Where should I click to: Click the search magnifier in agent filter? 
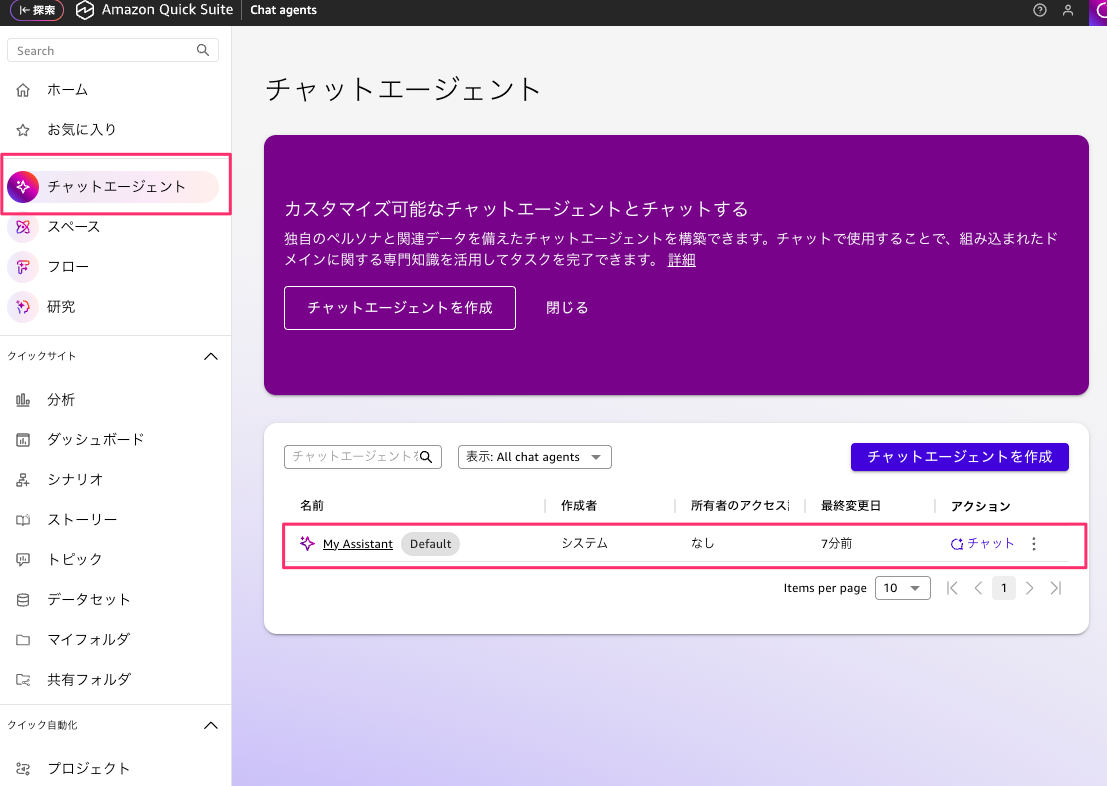pyautogui.click(x=426, y=457)
